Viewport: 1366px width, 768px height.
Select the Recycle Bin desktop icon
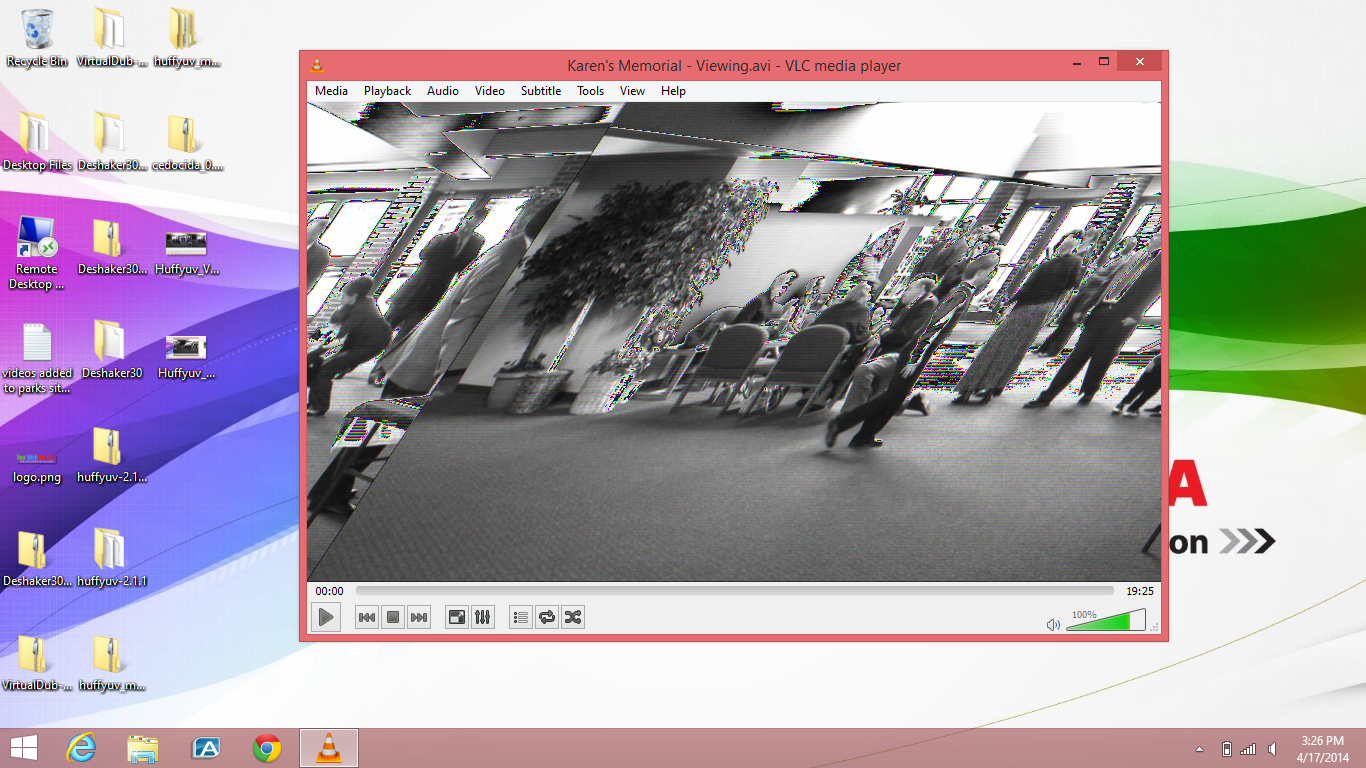click(x=37, y=38)
